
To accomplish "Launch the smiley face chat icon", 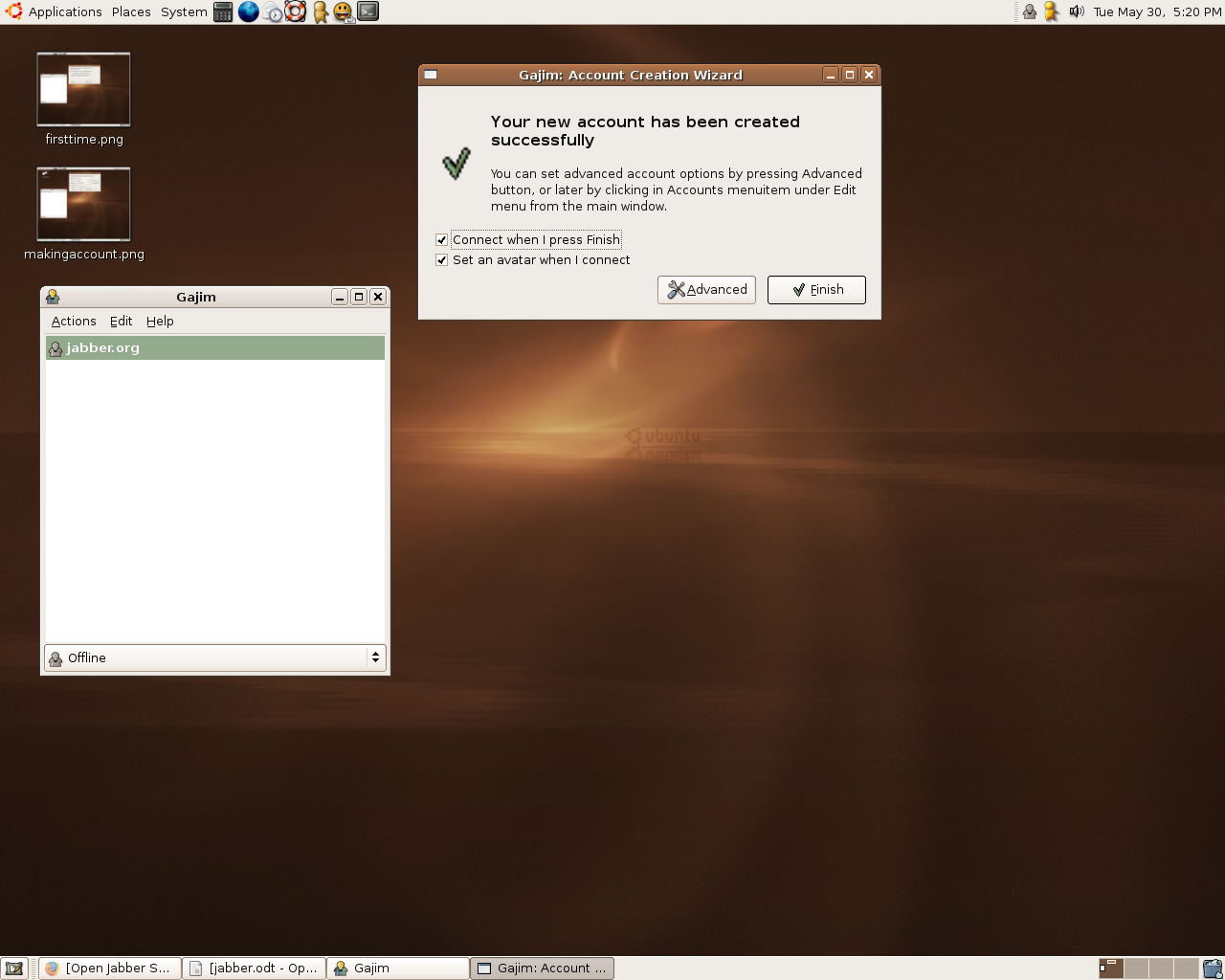I will [344, 12].
